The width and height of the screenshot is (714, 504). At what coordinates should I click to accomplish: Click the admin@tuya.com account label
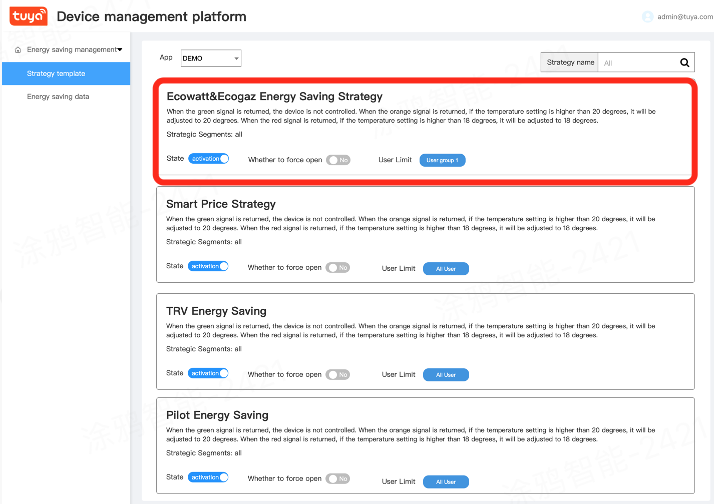pos(685,17)
